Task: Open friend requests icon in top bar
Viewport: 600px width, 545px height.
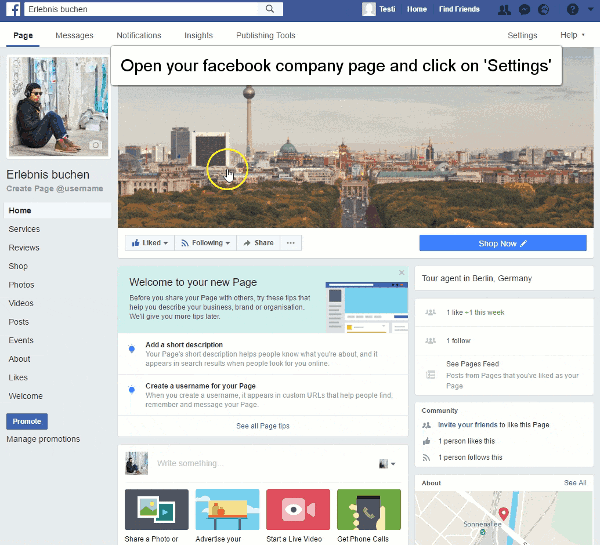Action: pos(504,9)
